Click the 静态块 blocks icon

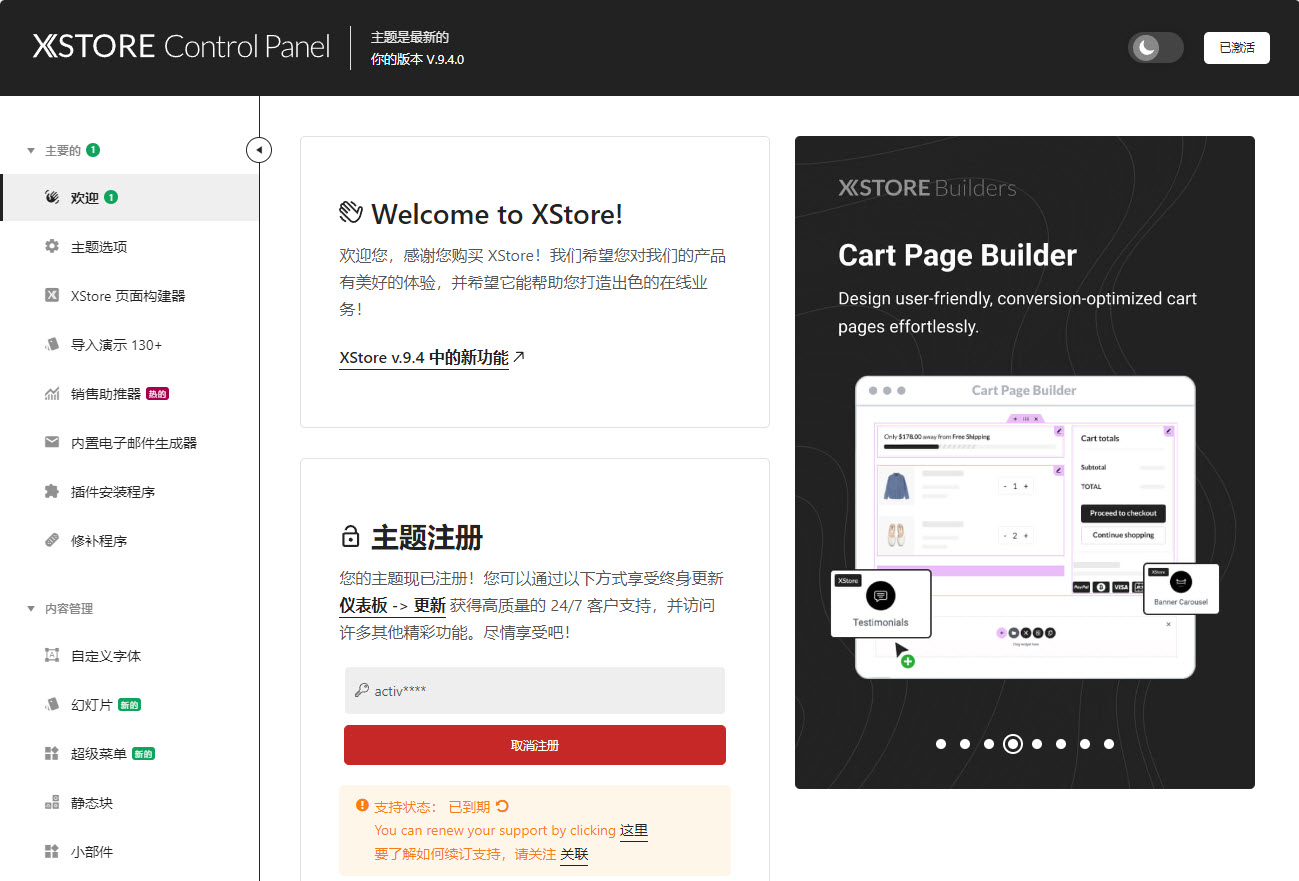click(52, 802)
